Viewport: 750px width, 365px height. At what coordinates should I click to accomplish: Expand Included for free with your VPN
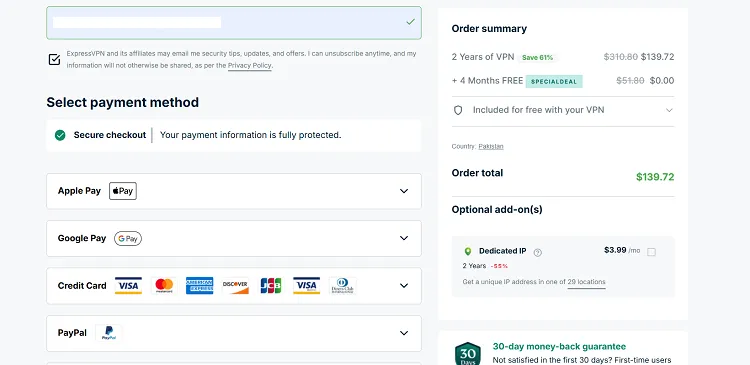pos(563,110)
